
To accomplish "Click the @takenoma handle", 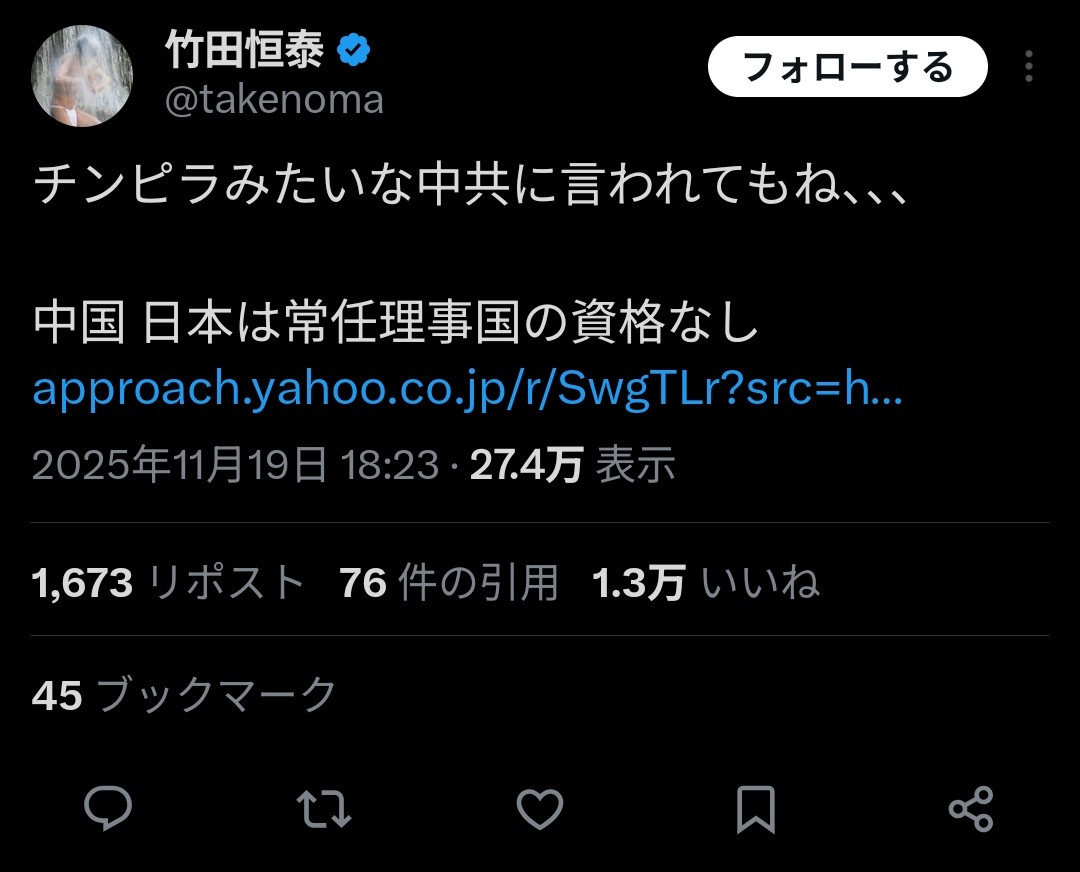I will point(274,101).
